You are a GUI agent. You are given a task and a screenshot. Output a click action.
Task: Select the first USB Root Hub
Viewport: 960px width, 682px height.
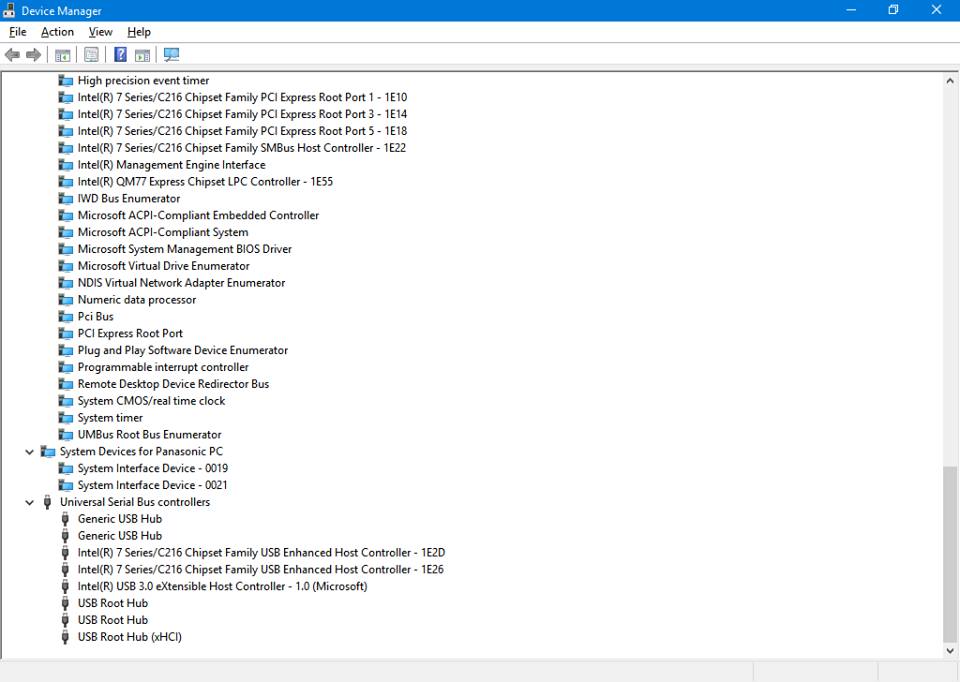click(113, 603)
